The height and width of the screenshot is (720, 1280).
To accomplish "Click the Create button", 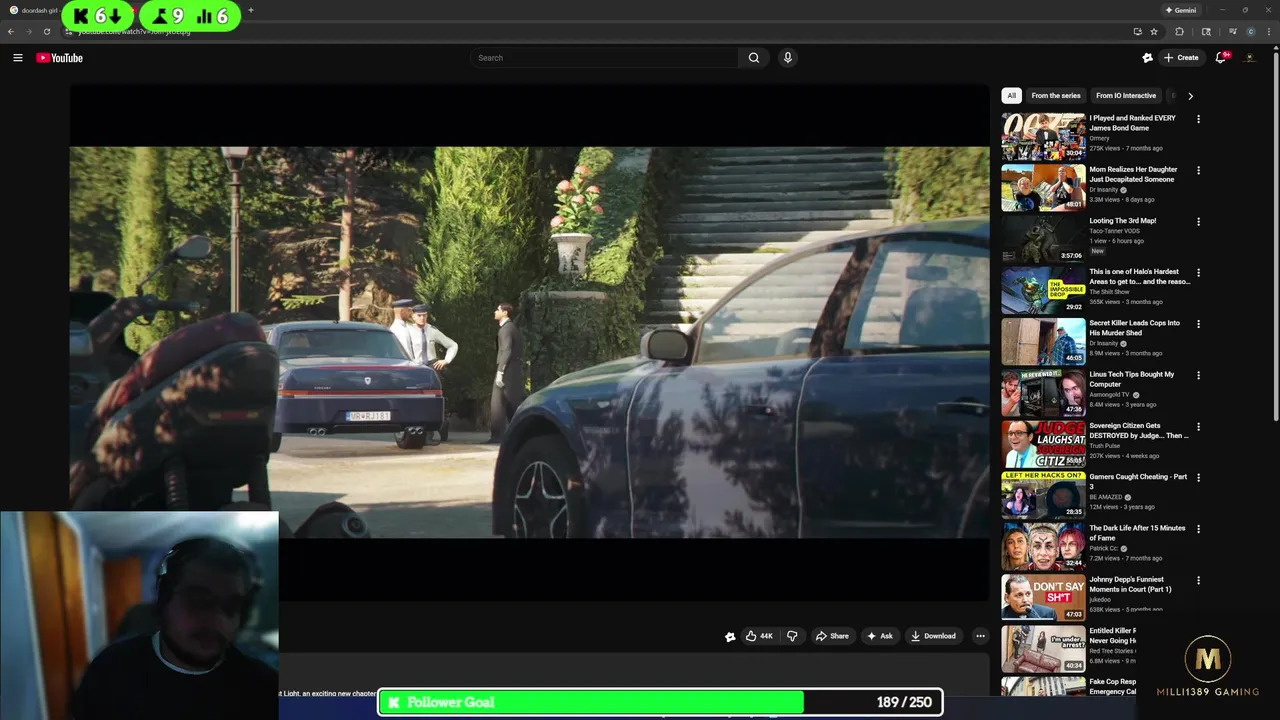I will pyautogui.click(x=1180, y=58).
